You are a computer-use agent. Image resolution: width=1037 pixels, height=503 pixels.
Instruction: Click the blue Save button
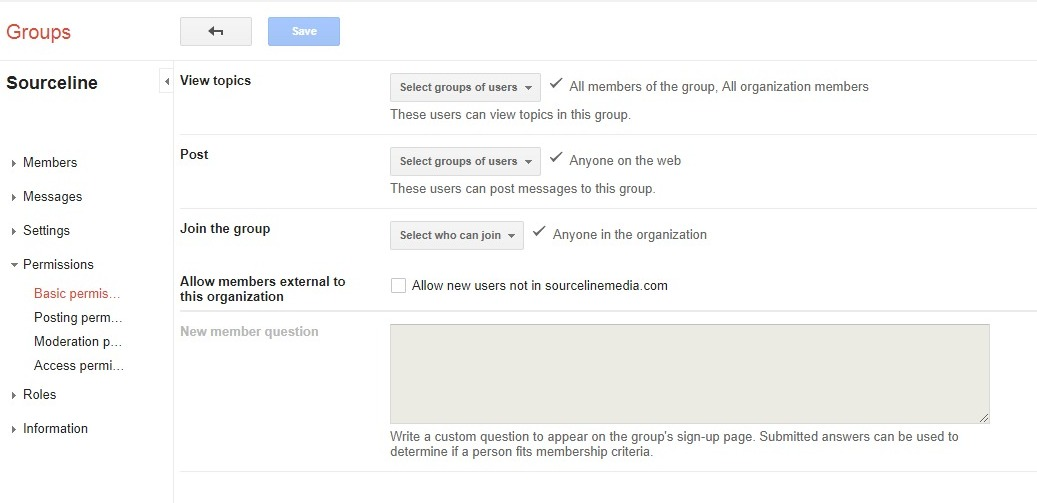point(304,32)
